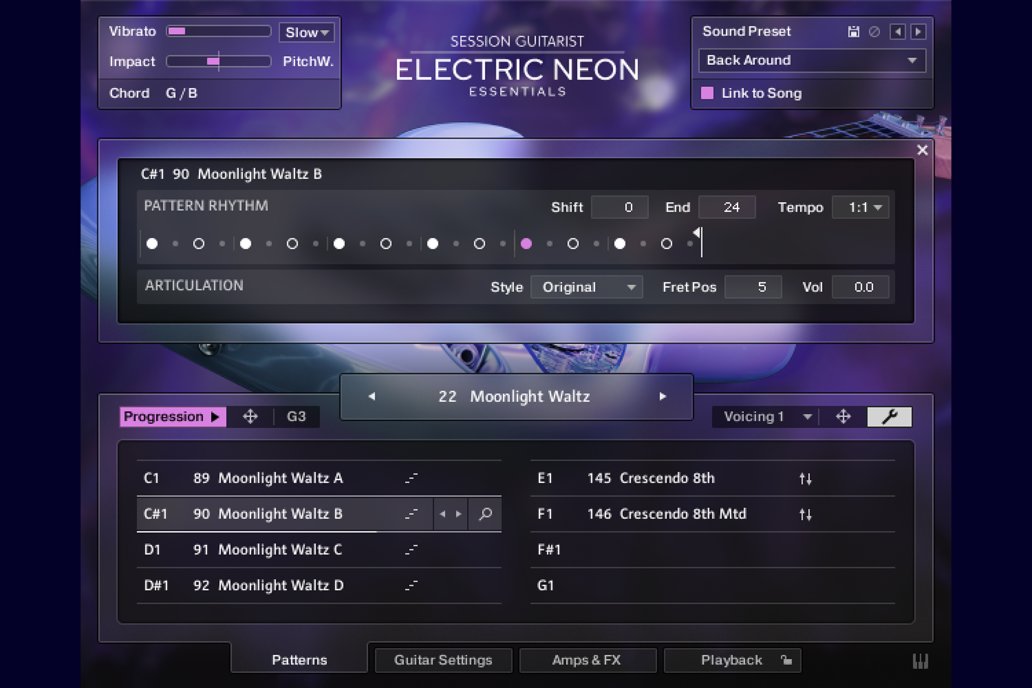This screenshot has height=688, width=1032.
Task: Click the save sound preset floppy icon
Action: 853,32
